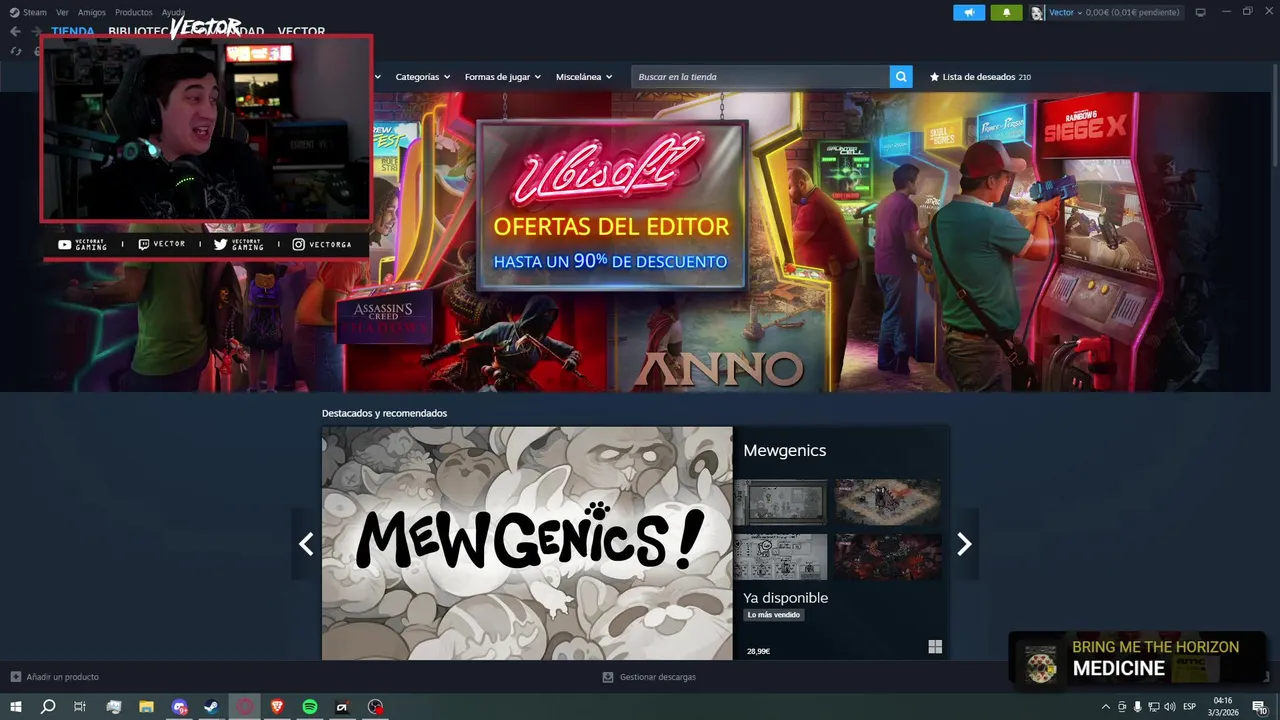Open Task View in taskbar
Screen dimensions: 1280x720
(x=80, y=707)
